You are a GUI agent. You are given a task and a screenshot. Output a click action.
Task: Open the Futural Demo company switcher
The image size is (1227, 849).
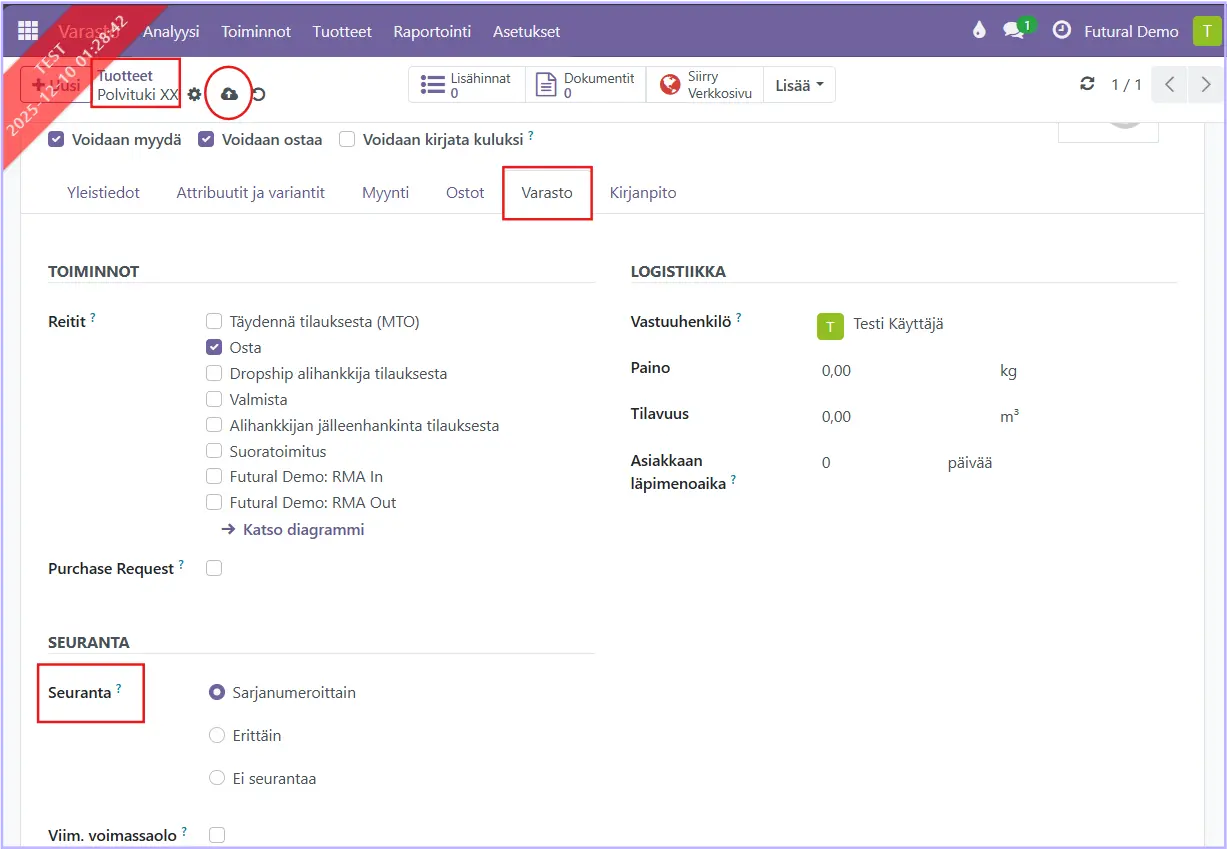[x=1131, y=31]
